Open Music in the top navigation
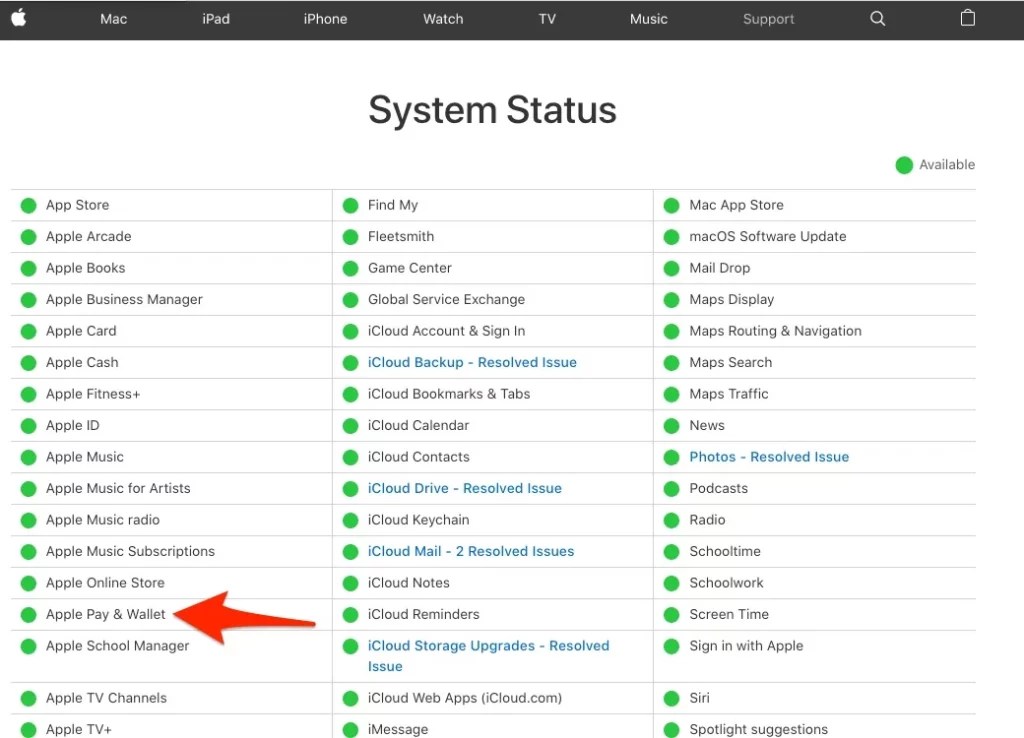Image resolution: width=1024 pixels, height=738 pixels. click(648, 19)
